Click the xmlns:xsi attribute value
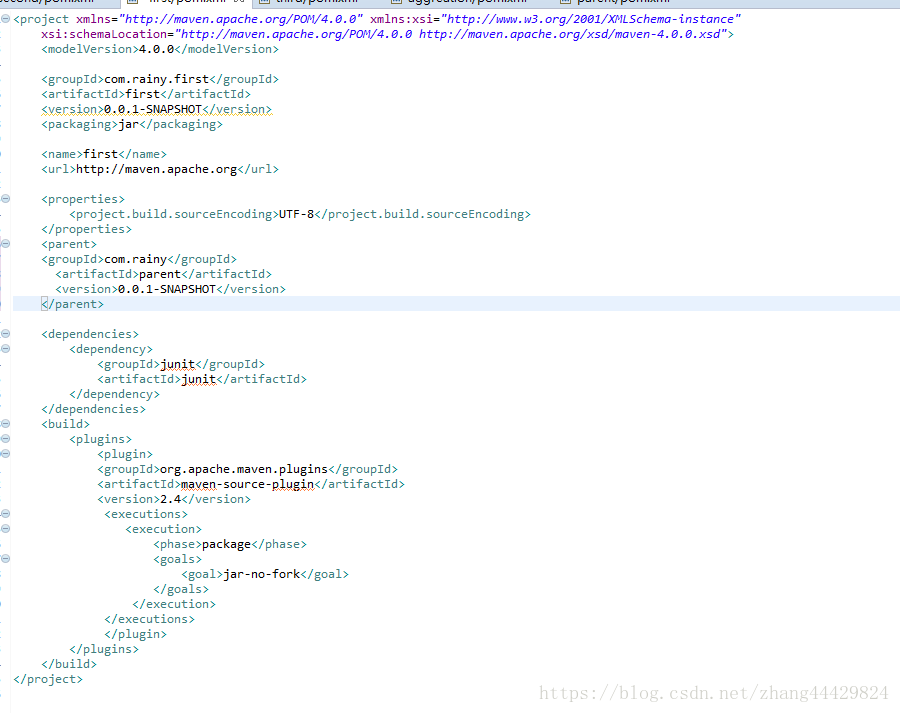 [x=591, y=19]
